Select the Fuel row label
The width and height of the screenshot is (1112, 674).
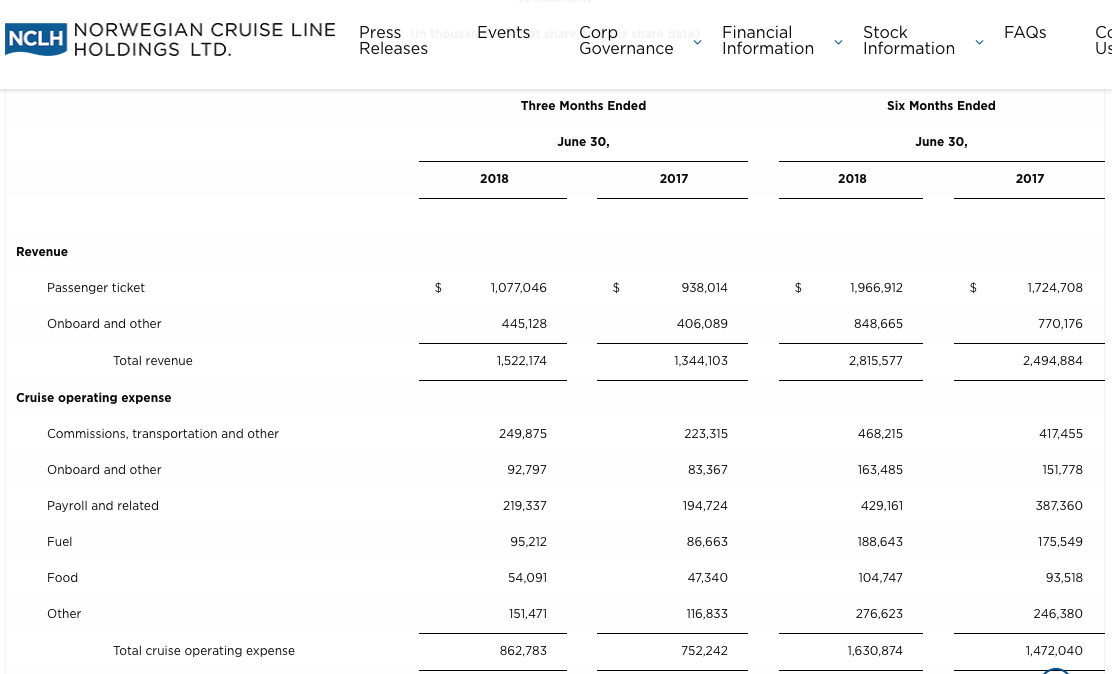click(60, 542)
